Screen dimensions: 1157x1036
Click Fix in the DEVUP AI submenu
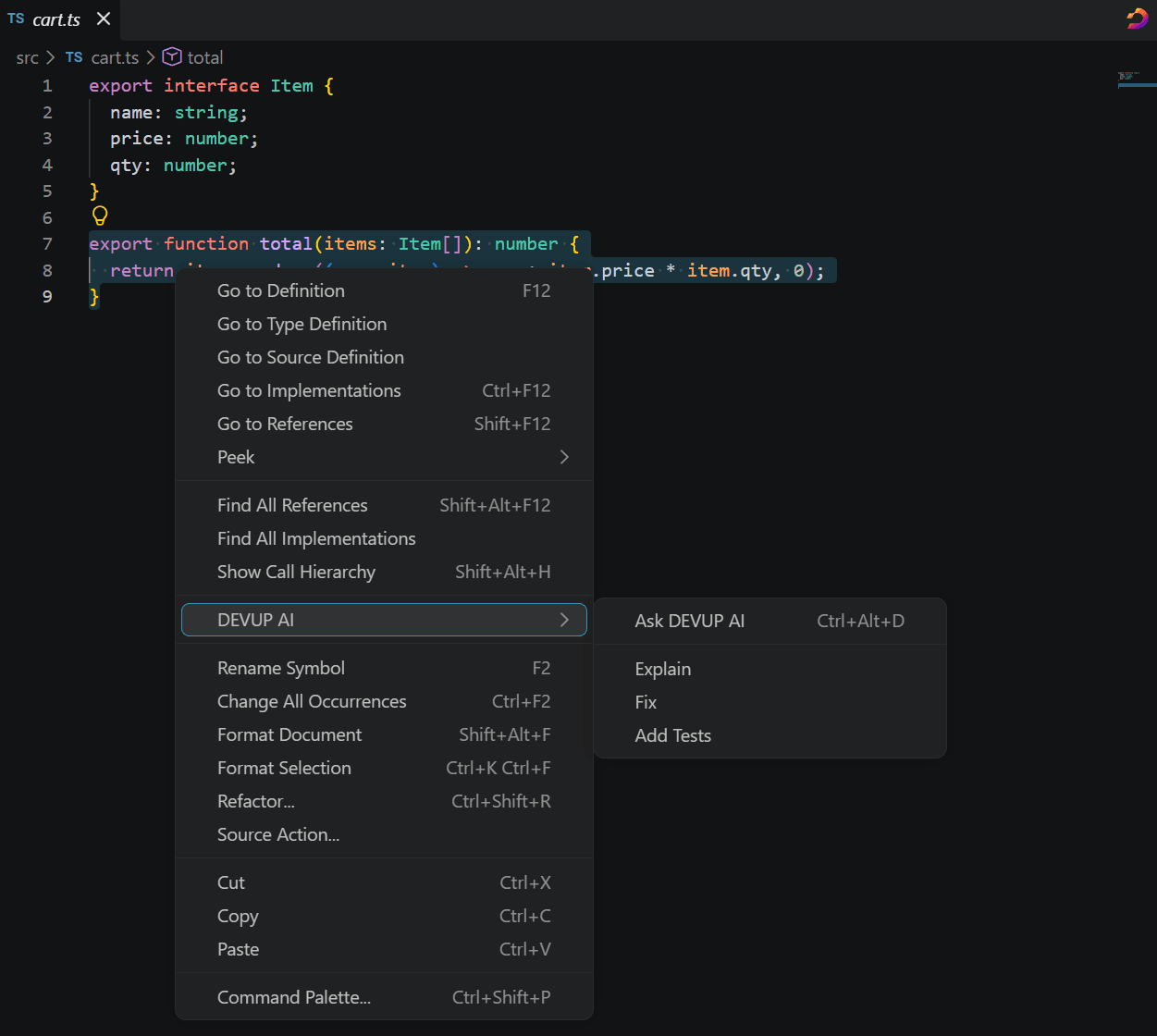pos(769,702)
